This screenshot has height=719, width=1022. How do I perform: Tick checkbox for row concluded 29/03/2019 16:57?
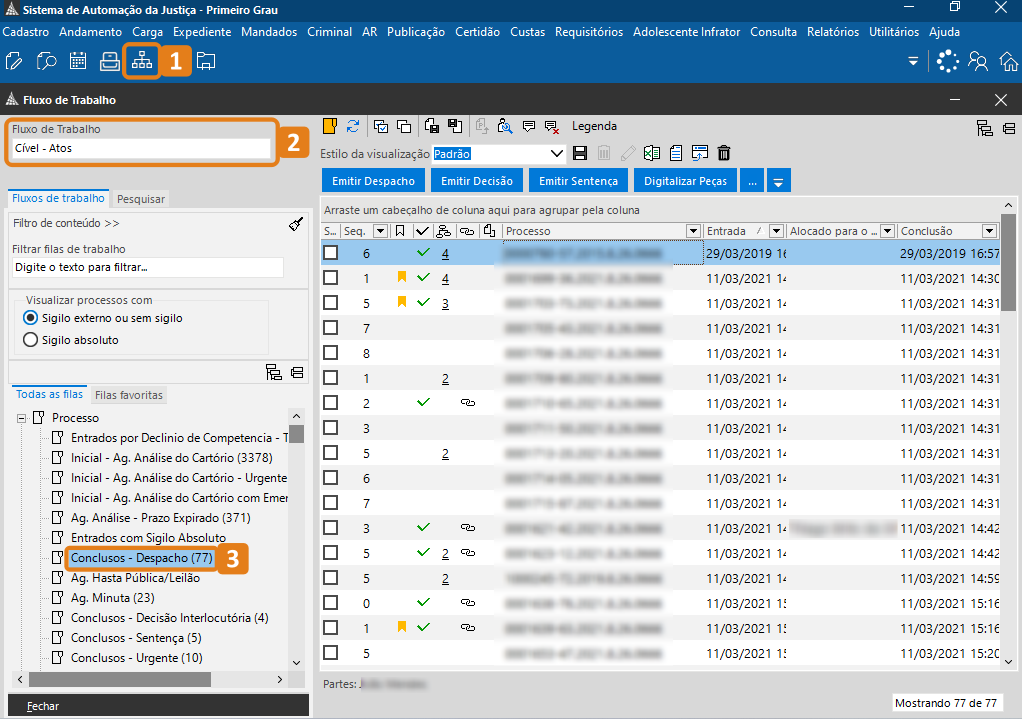[330, 252]
